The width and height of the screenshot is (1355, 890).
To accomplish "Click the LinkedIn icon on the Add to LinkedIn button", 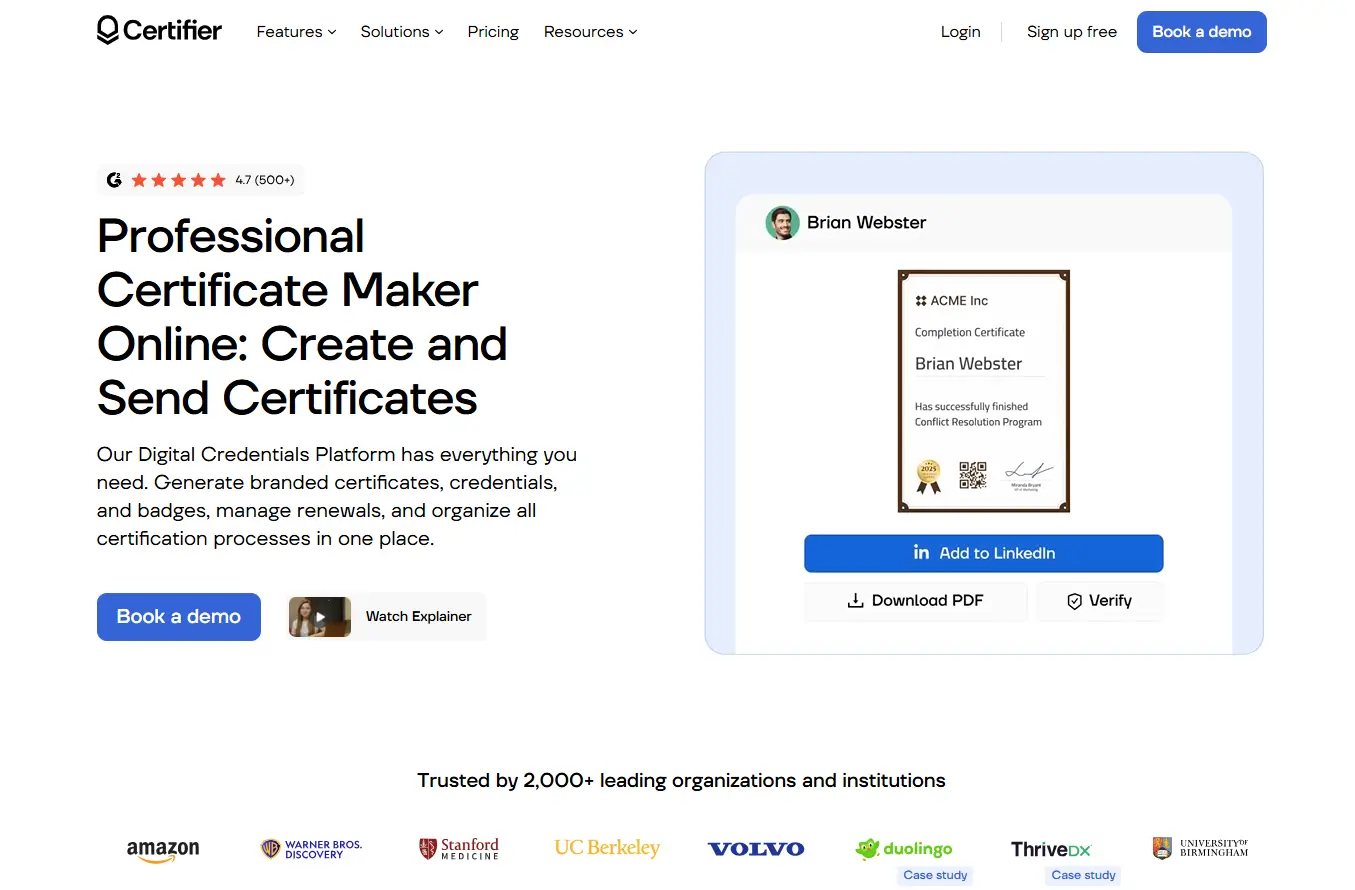I will pos(922,553).
